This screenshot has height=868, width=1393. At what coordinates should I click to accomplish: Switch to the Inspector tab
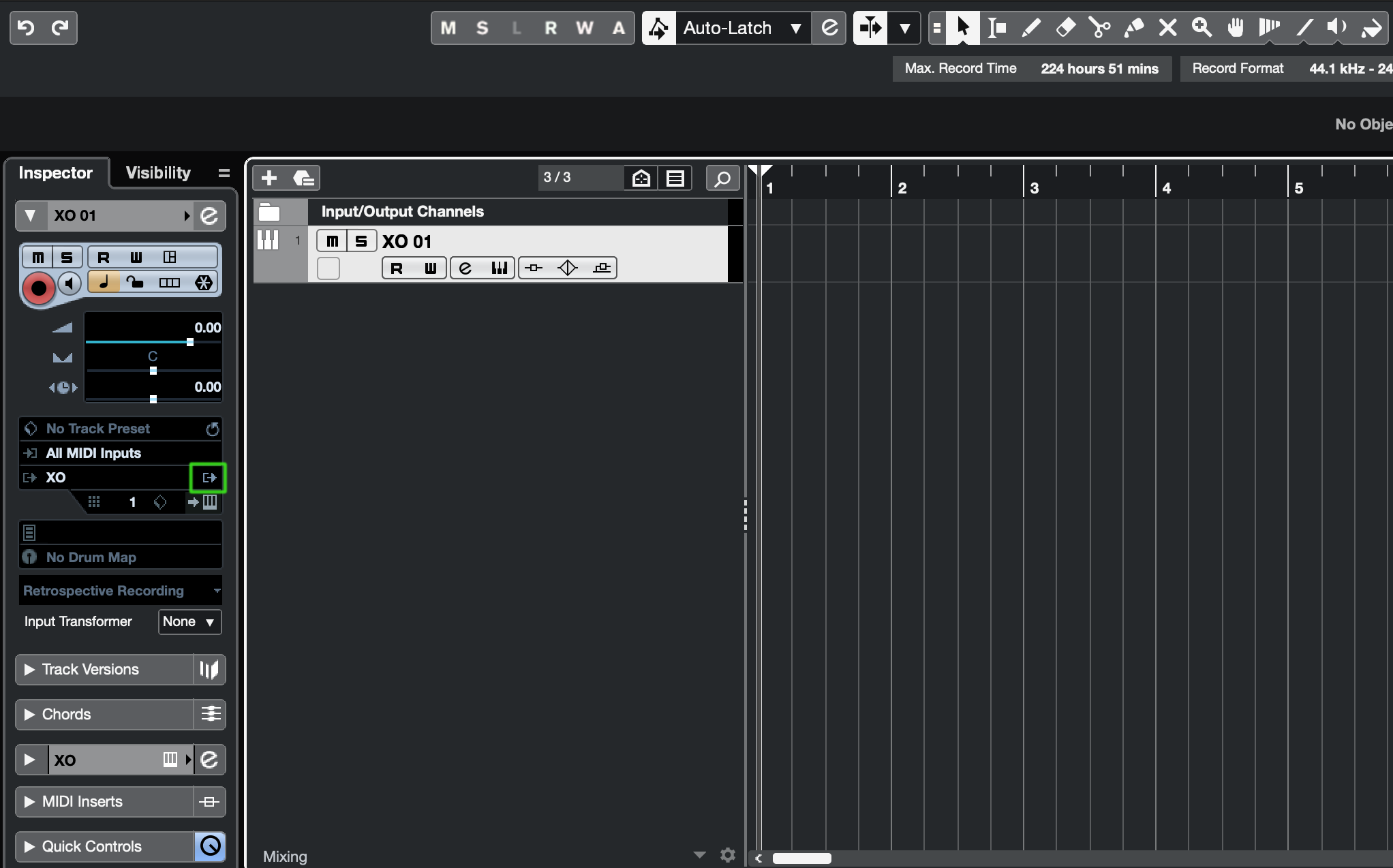pyautogui.click(x=56, y=173)
